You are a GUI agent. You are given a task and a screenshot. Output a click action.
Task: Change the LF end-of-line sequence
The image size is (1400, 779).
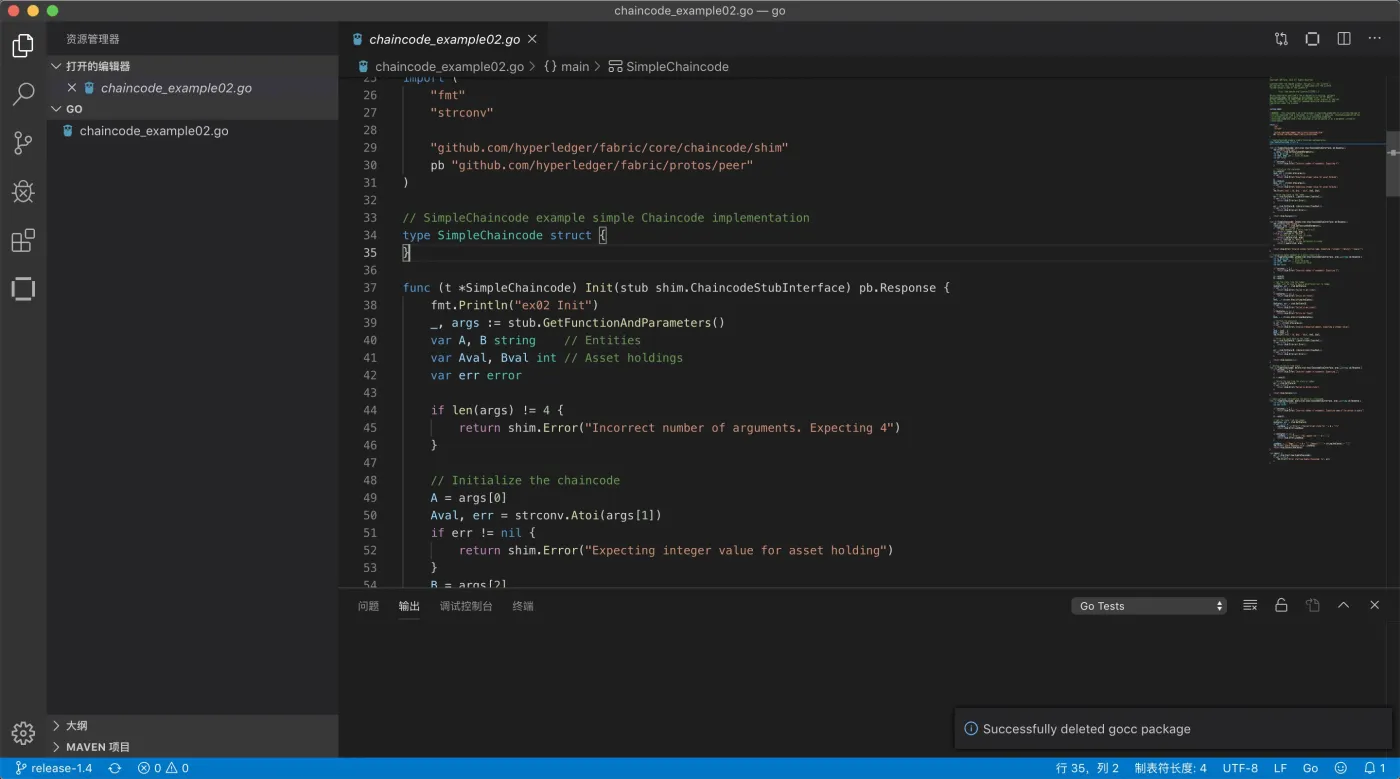click(x=1280, y=768)
